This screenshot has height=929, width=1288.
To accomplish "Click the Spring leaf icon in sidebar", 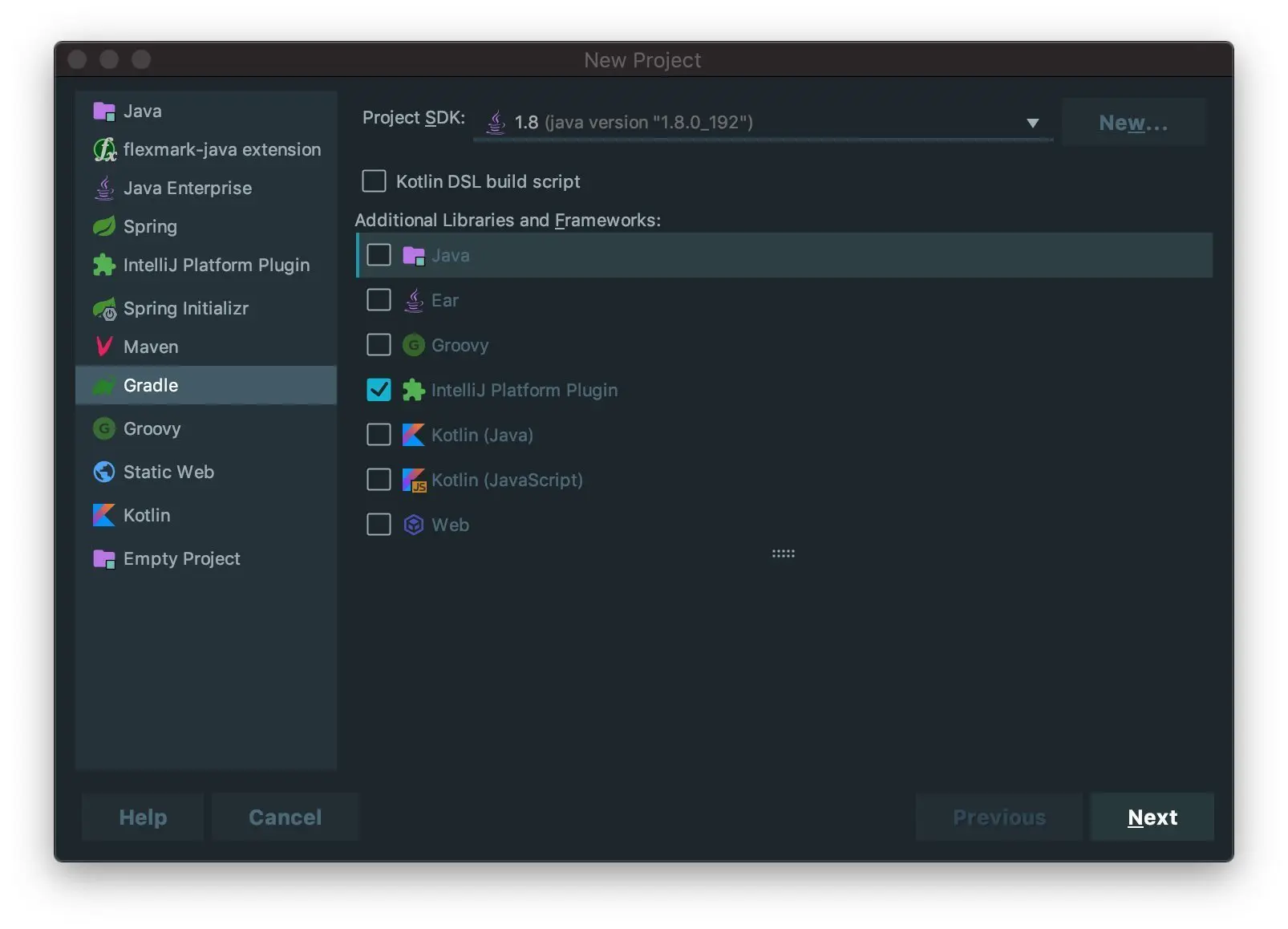I will tap(104, 227).
